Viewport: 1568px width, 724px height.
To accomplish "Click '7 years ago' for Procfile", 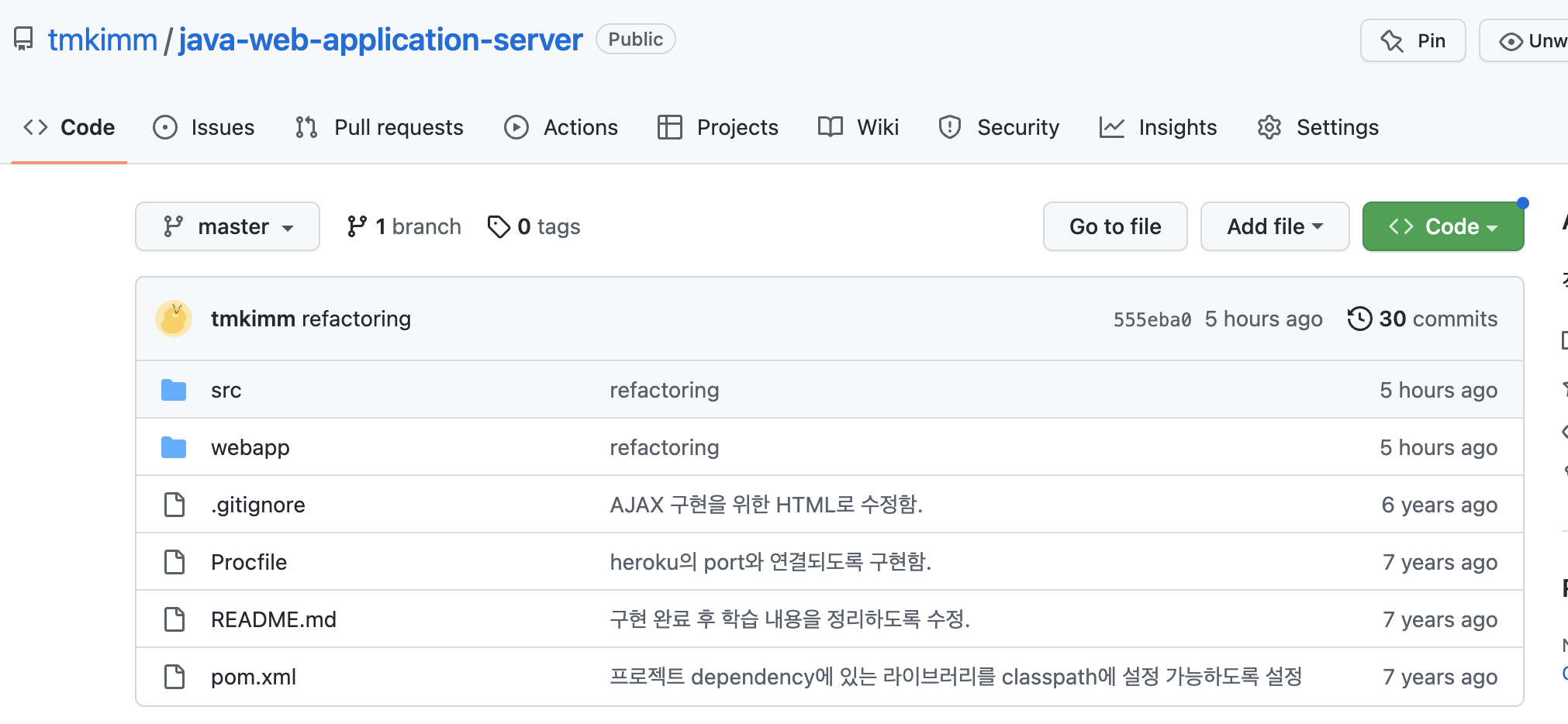I will pos(1440,562).
